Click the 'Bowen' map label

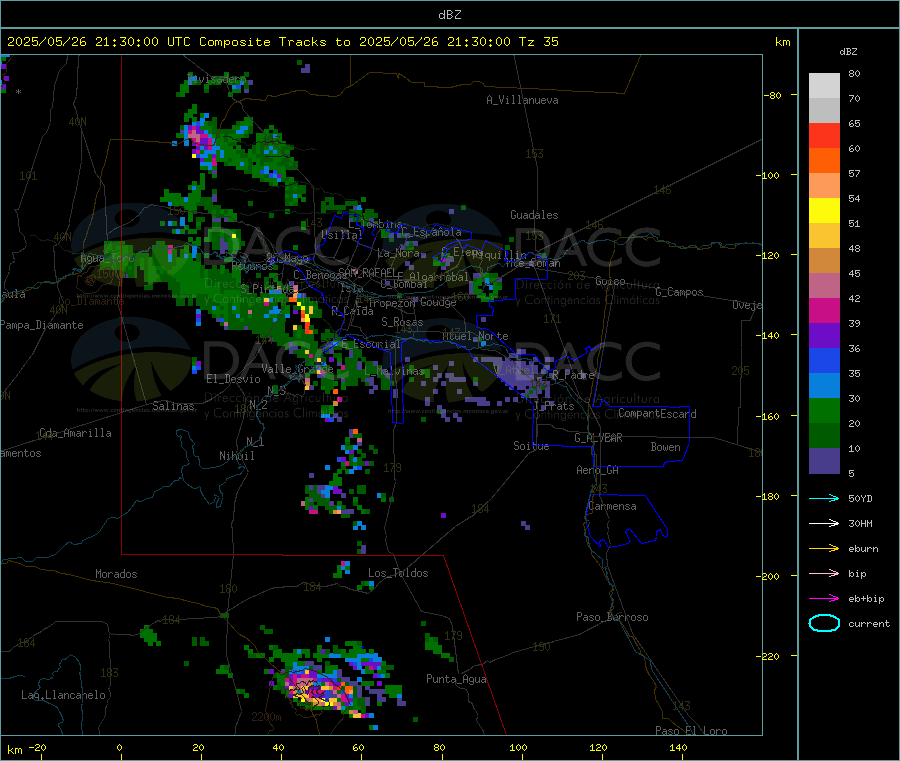(x=665, y=447)
